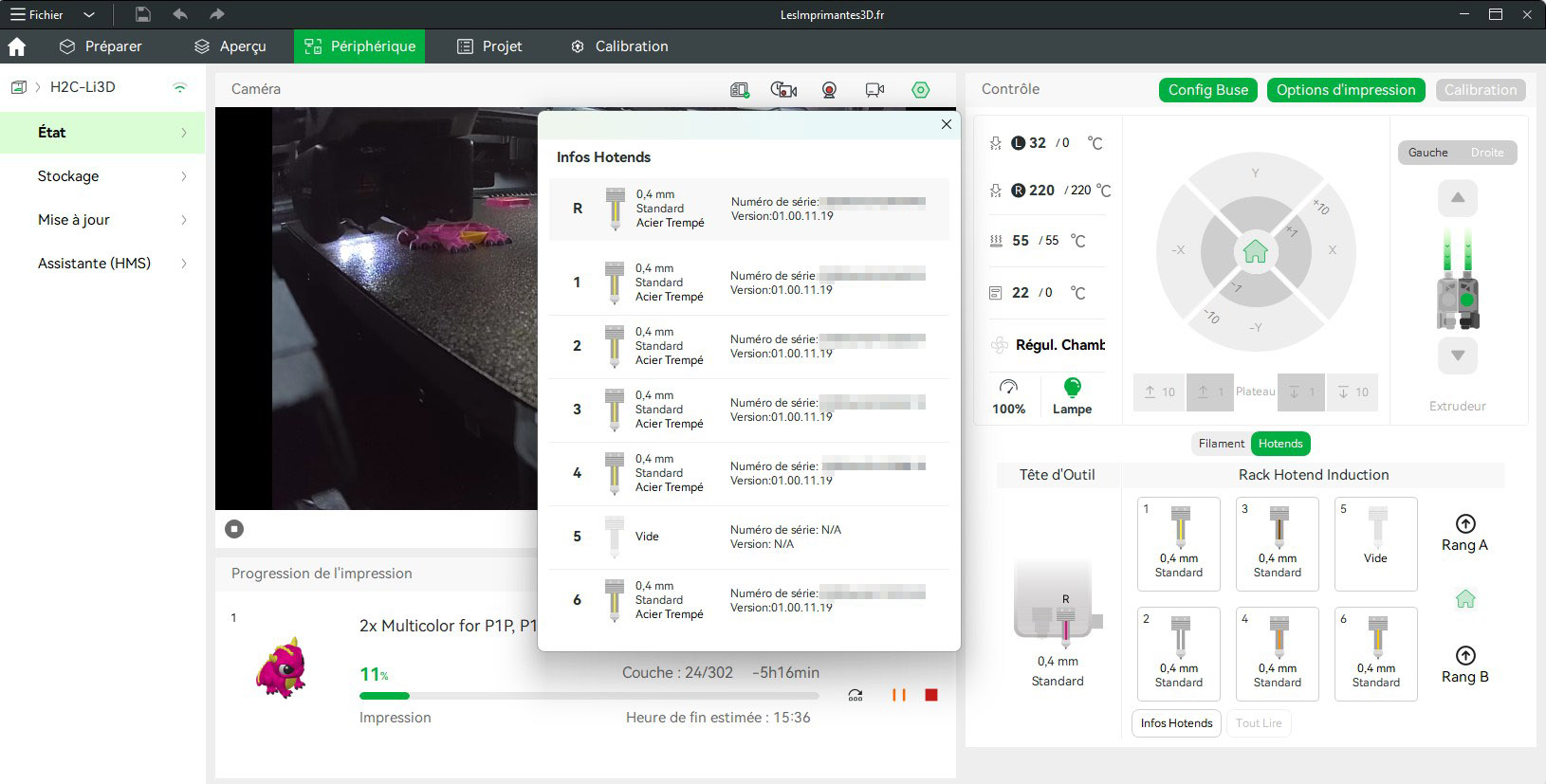Stop the print with the red square icon
Viewport: 1546px width, 784px height.
point(931,695)
